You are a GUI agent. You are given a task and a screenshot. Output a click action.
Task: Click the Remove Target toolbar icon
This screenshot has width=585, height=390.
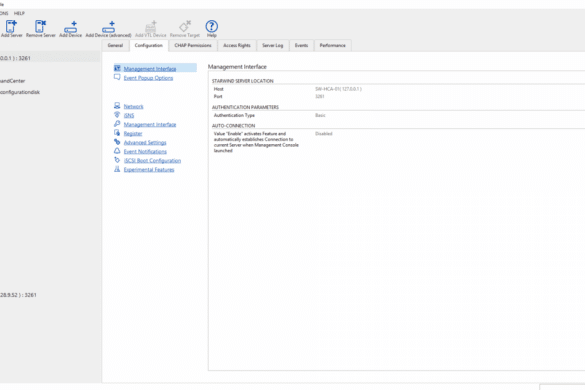(x=185, y=26)
